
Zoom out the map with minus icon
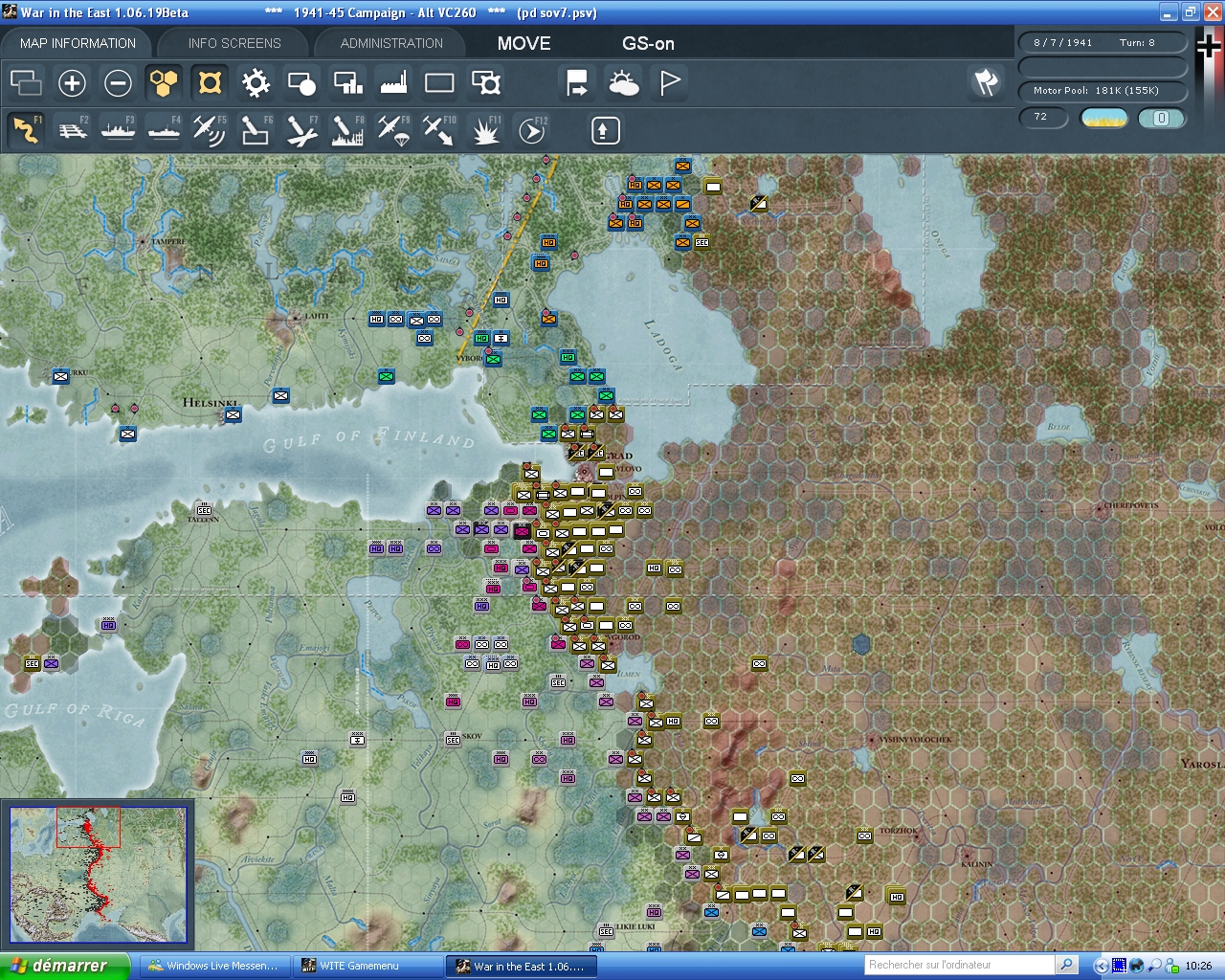pos(118,83)
